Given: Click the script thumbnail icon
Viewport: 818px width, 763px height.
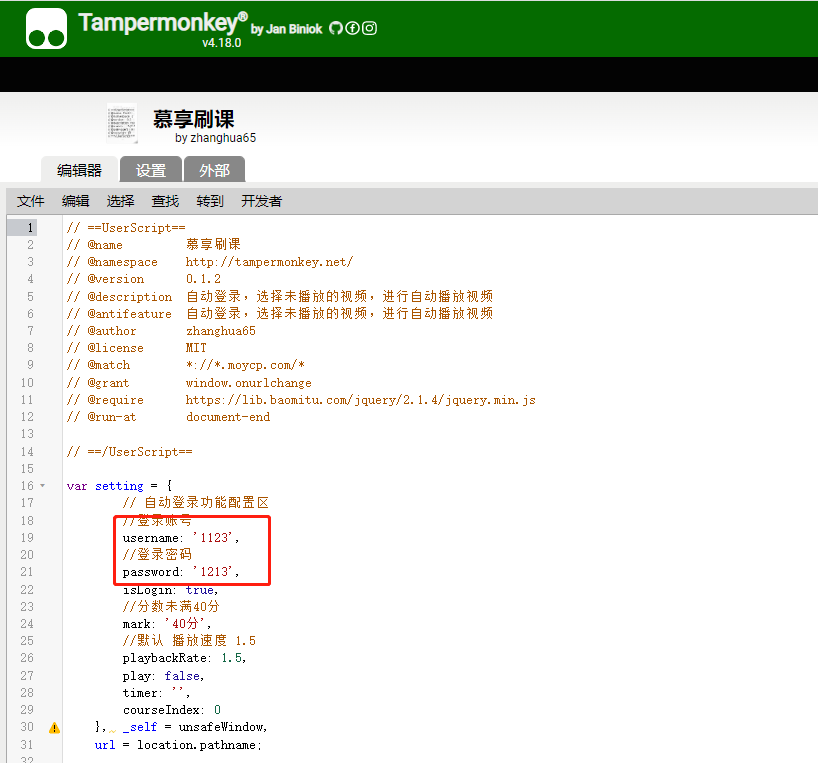Looking at the screenshot, I should click(122, 123).
